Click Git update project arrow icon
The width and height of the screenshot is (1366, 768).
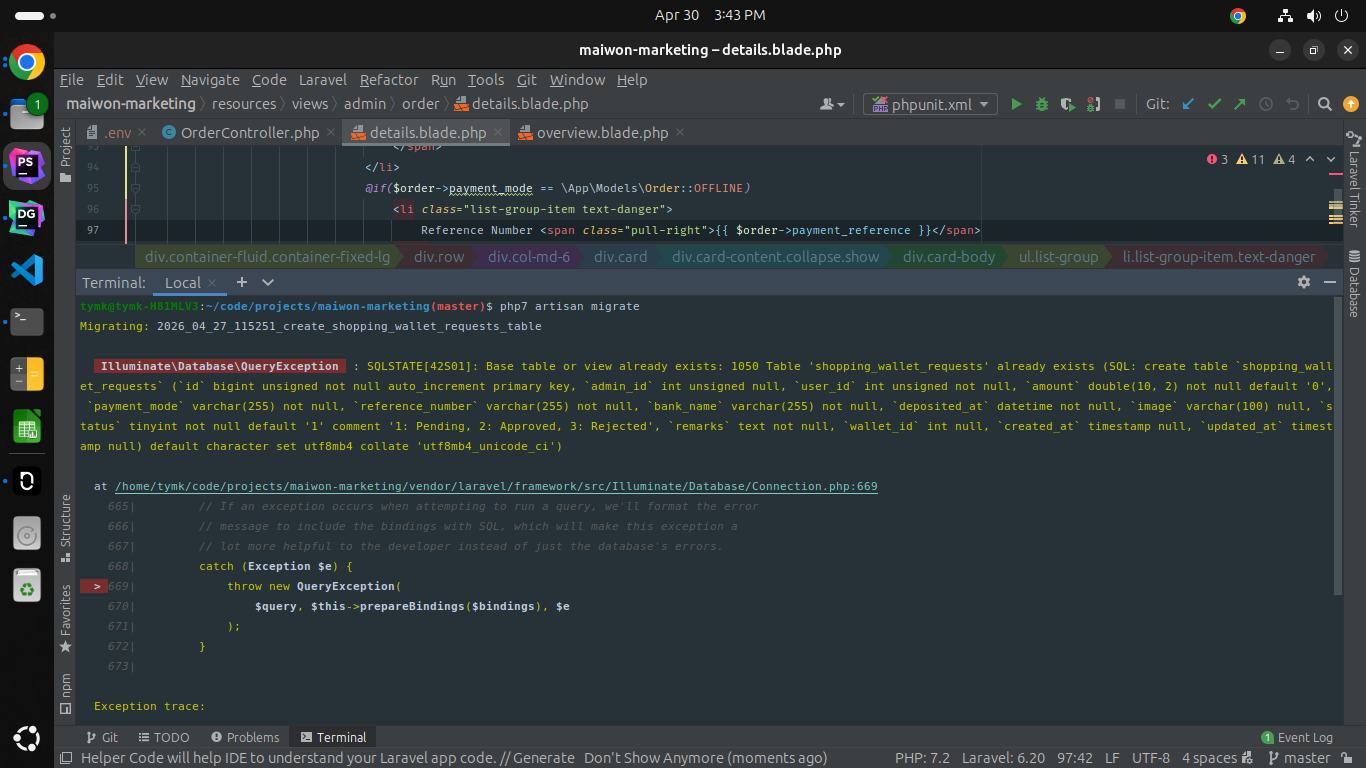pyautogui.click(x=1188, y=104)
